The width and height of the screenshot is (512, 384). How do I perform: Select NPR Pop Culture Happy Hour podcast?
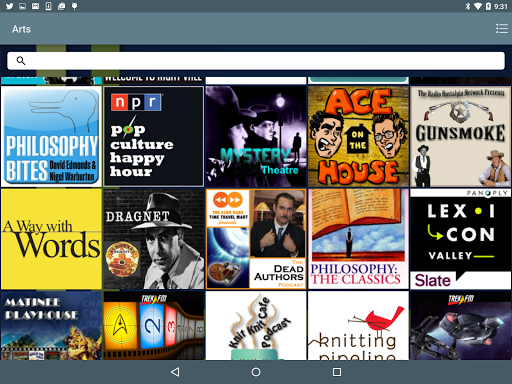click(x=154, y=136)
